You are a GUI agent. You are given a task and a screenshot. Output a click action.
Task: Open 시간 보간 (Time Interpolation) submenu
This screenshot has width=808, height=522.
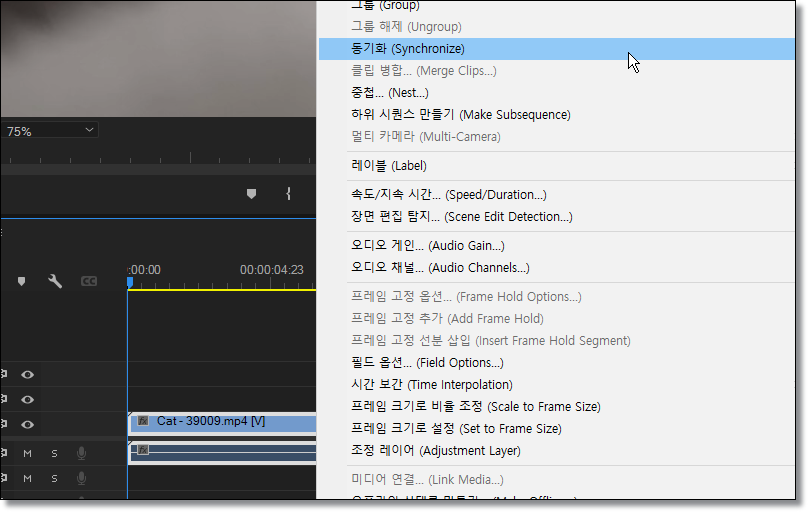click(x=557, y=385)
